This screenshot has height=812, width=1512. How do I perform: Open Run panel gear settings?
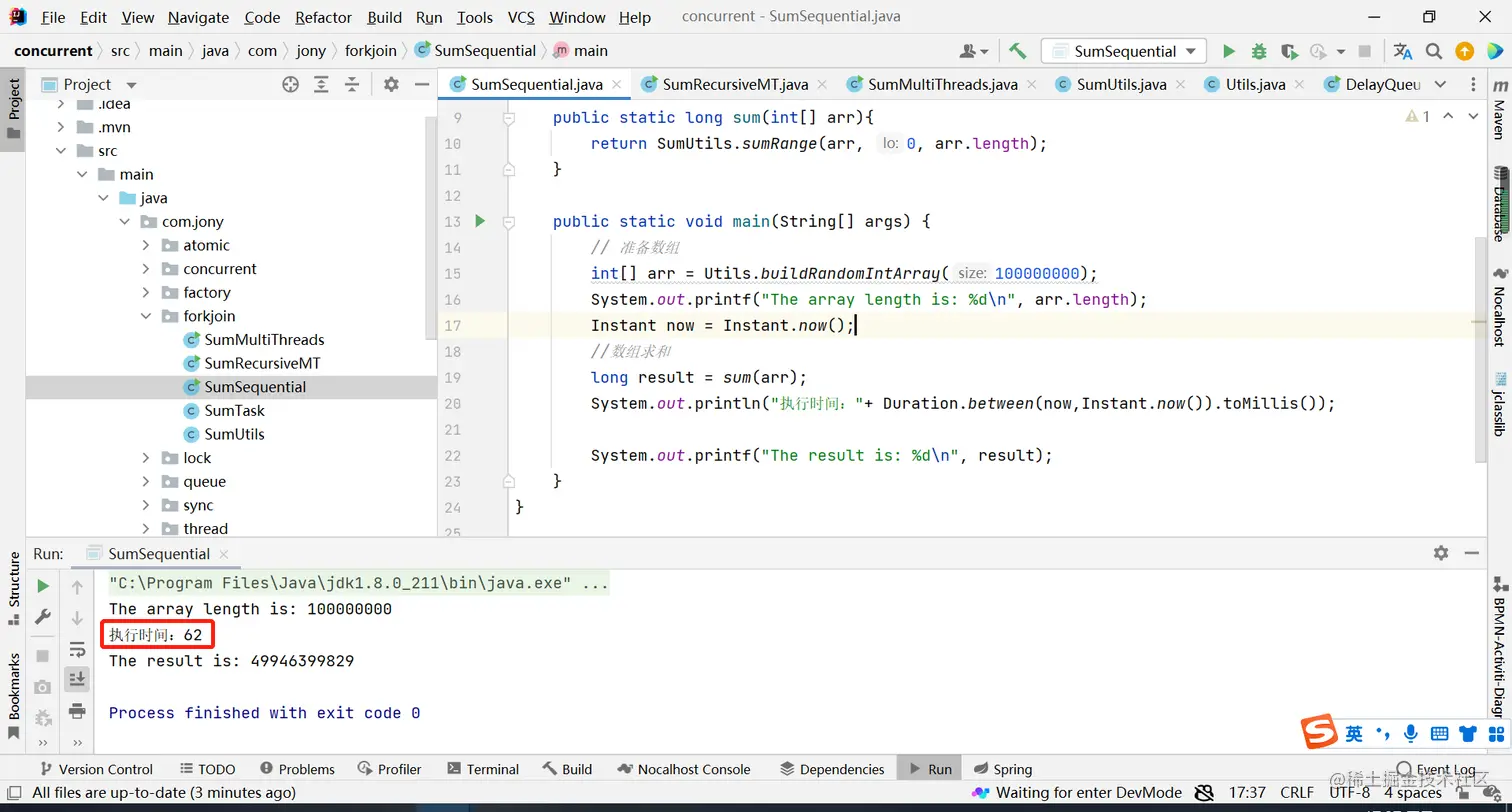(1441, 553)
